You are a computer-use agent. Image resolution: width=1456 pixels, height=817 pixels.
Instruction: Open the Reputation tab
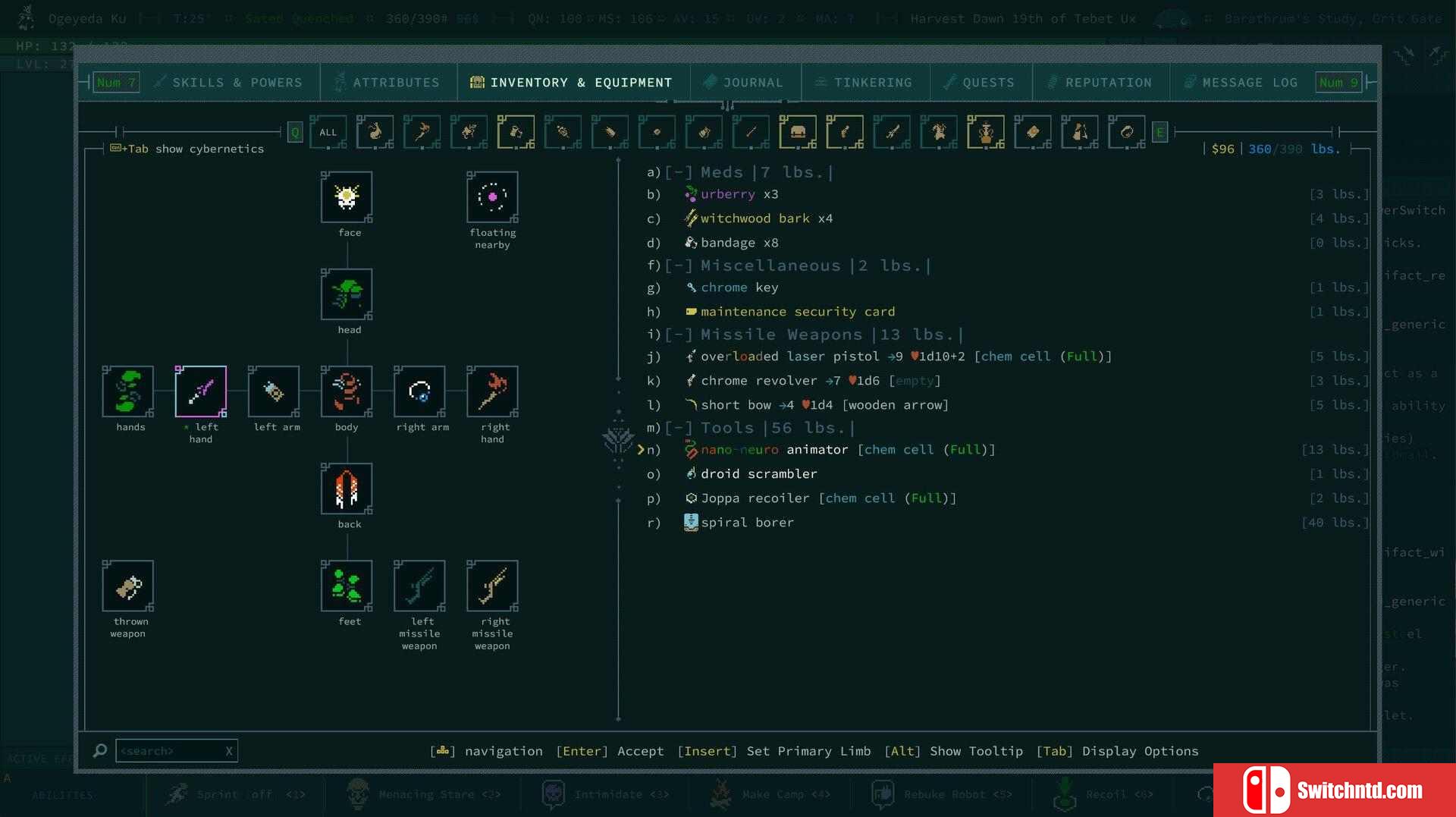pos(1100,82)
